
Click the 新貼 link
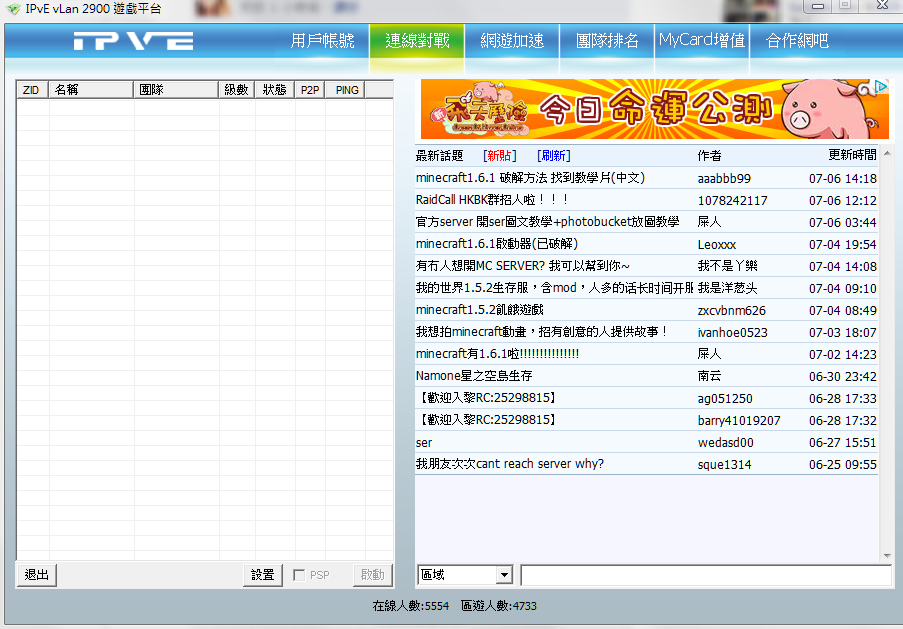pos(499,156)
